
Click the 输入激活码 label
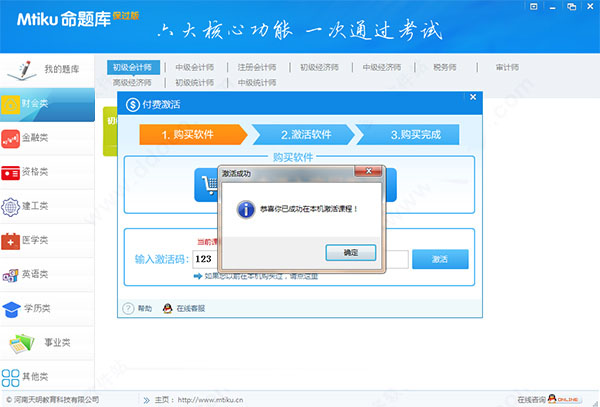(162, 259)
